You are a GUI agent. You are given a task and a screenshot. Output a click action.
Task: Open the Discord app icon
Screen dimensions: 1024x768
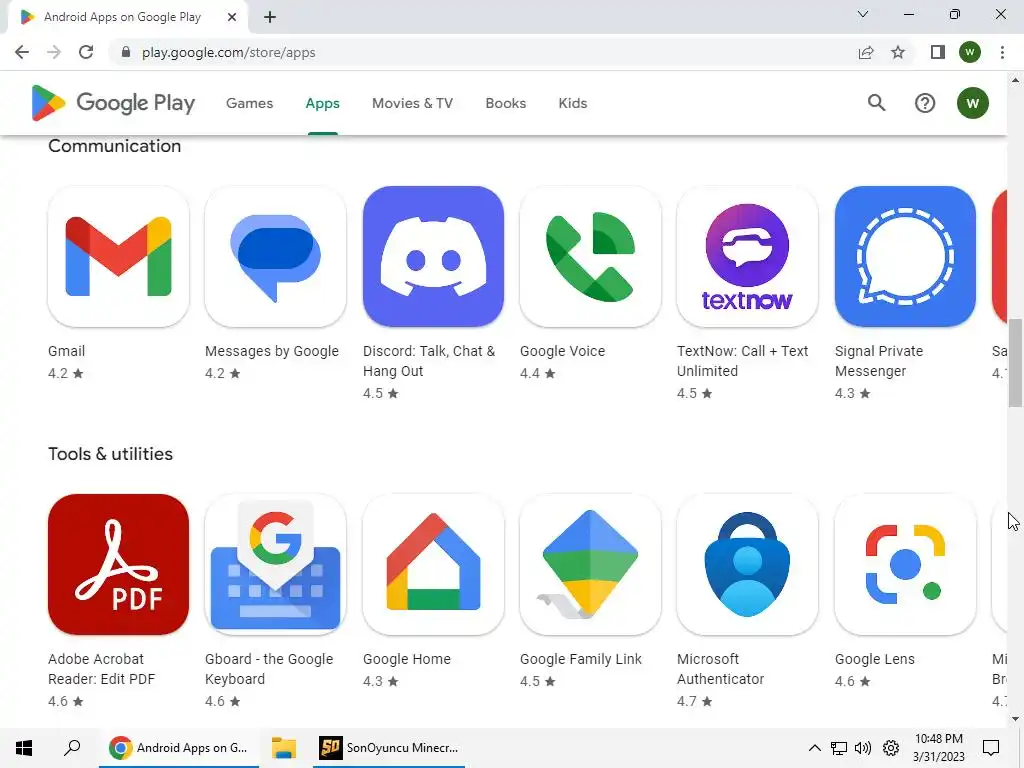433,257
